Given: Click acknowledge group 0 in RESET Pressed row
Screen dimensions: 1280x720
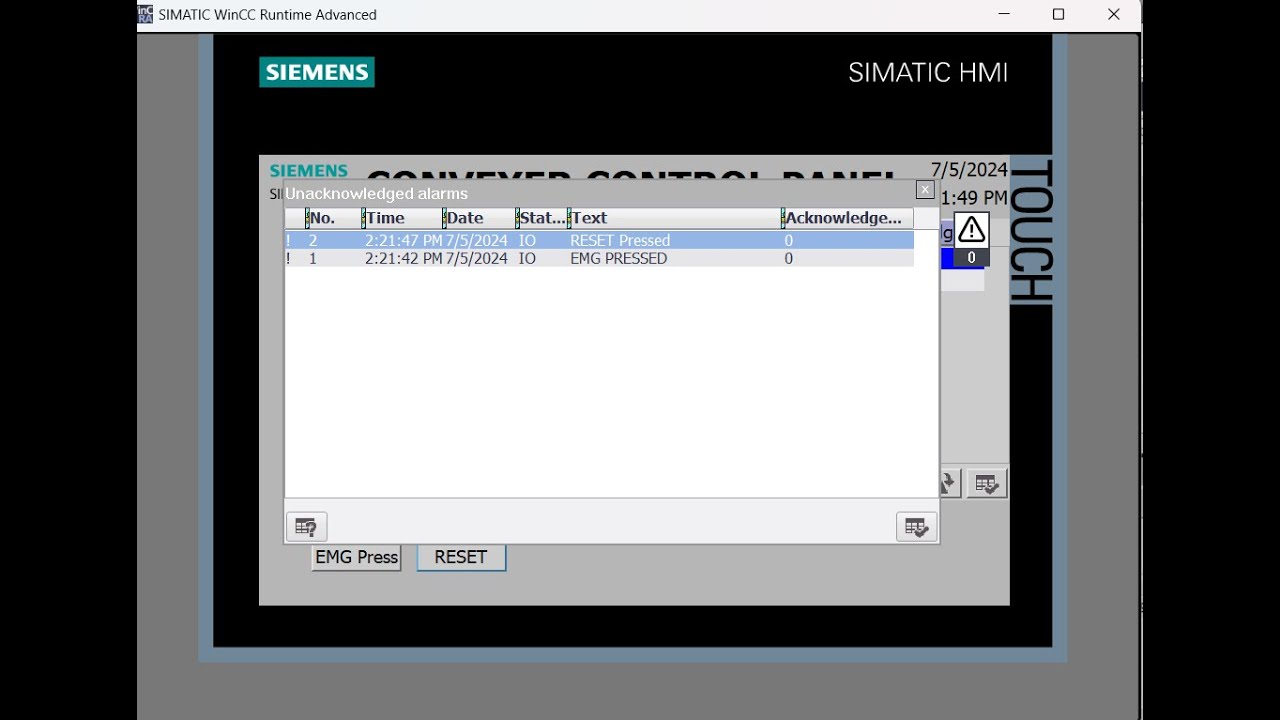Looking at the screenshot, I should point(788,241).
